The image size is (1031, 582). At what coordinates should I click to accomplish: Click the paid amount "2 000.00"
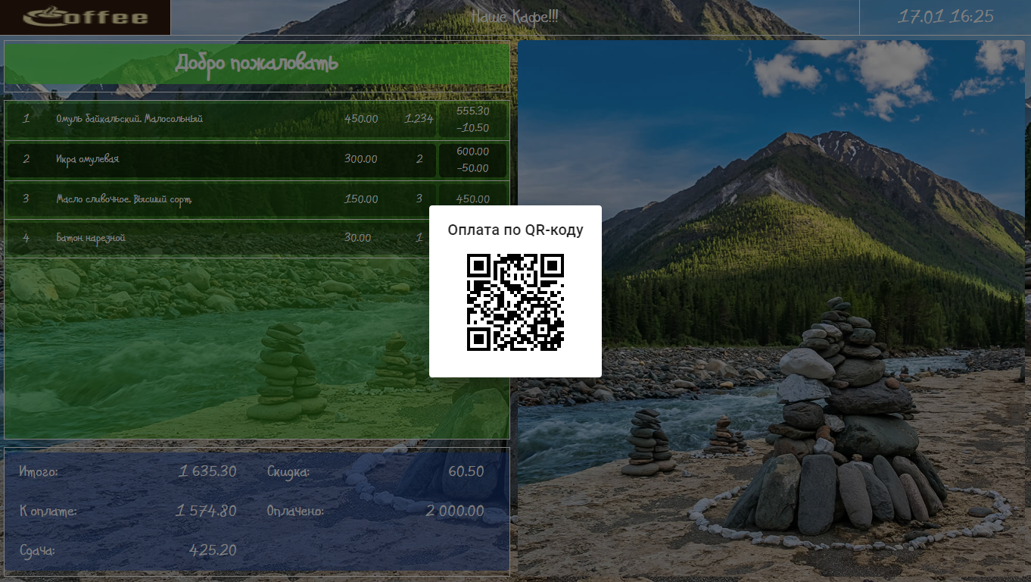pyautogui.click(x=455, y=511)
